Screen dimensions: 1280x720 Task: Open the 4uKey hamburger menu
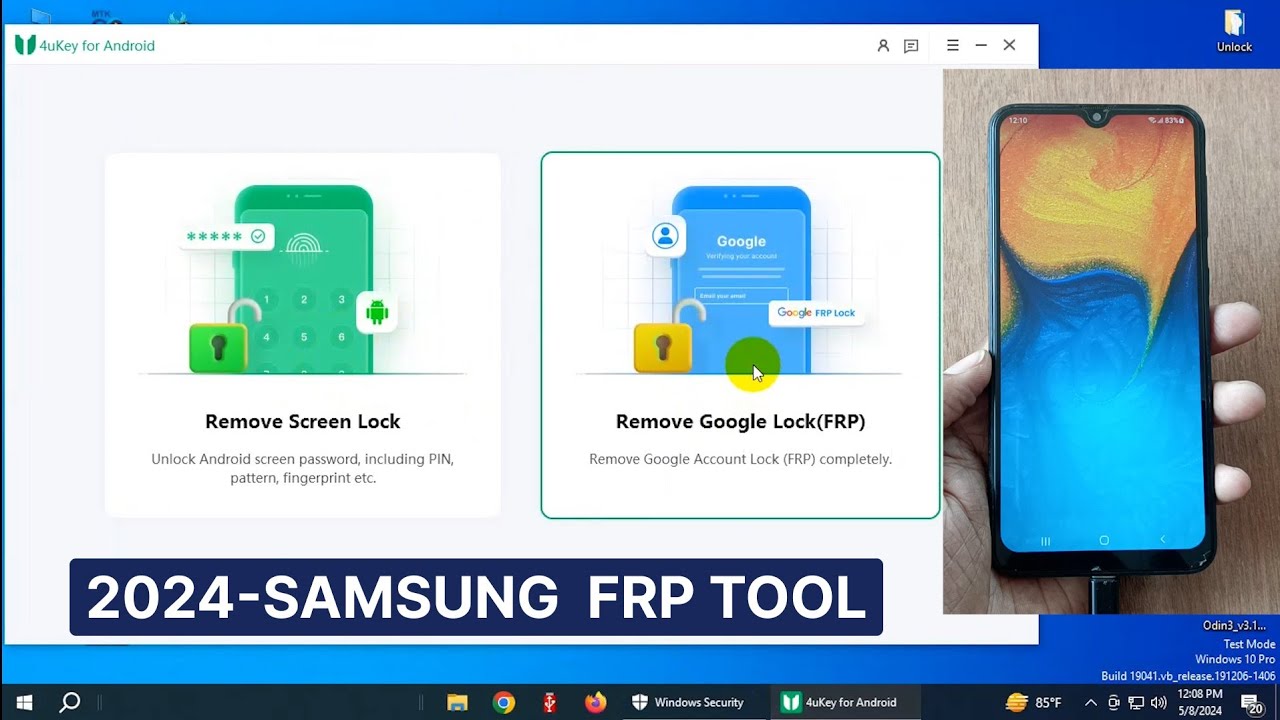[953, 46]
